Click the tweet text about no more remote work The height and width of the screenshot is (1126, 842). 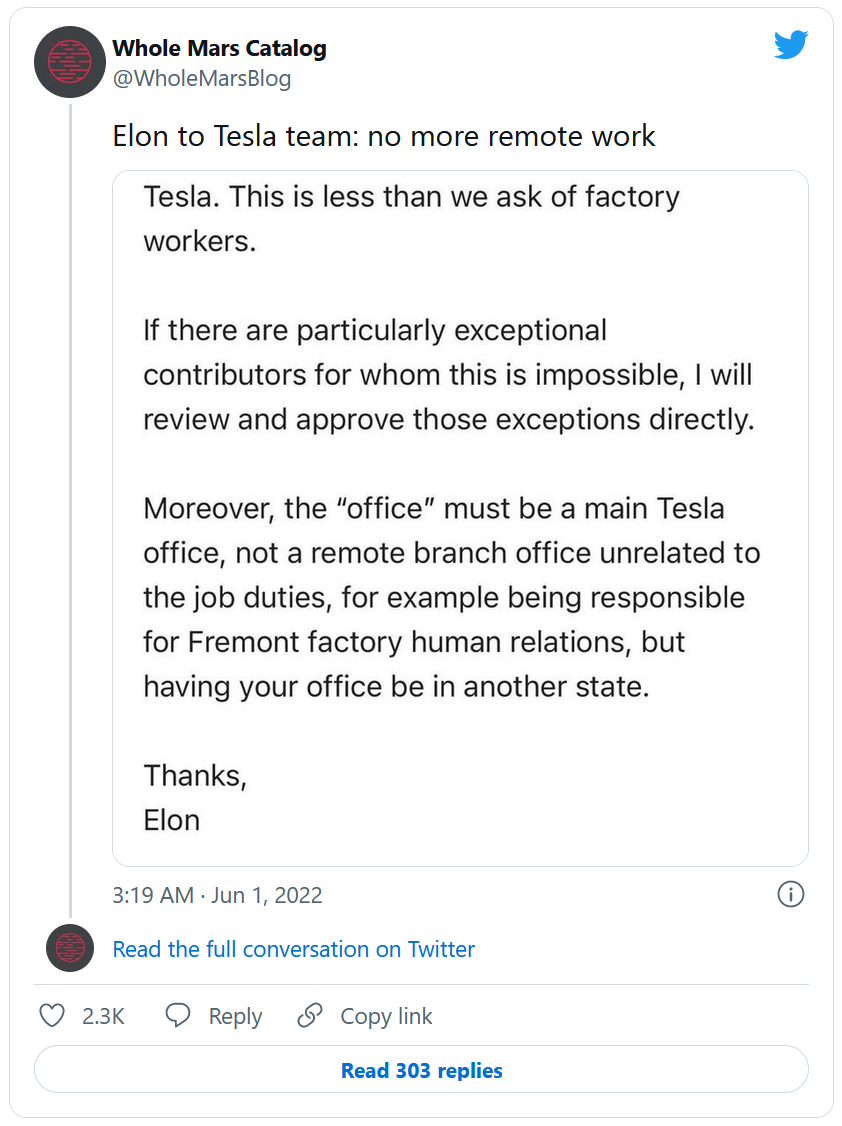tap(384, 136)
